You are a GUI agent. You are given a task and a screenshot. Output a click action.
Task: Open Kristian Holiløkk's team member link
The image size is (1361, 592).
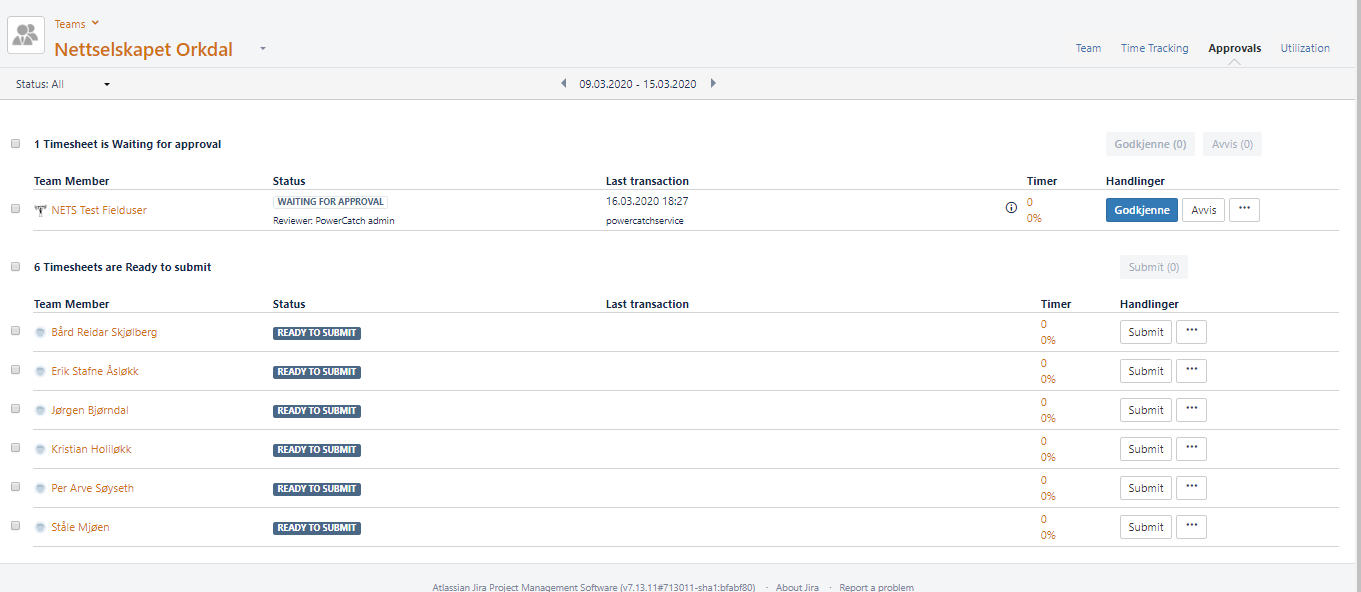point(91,450)
